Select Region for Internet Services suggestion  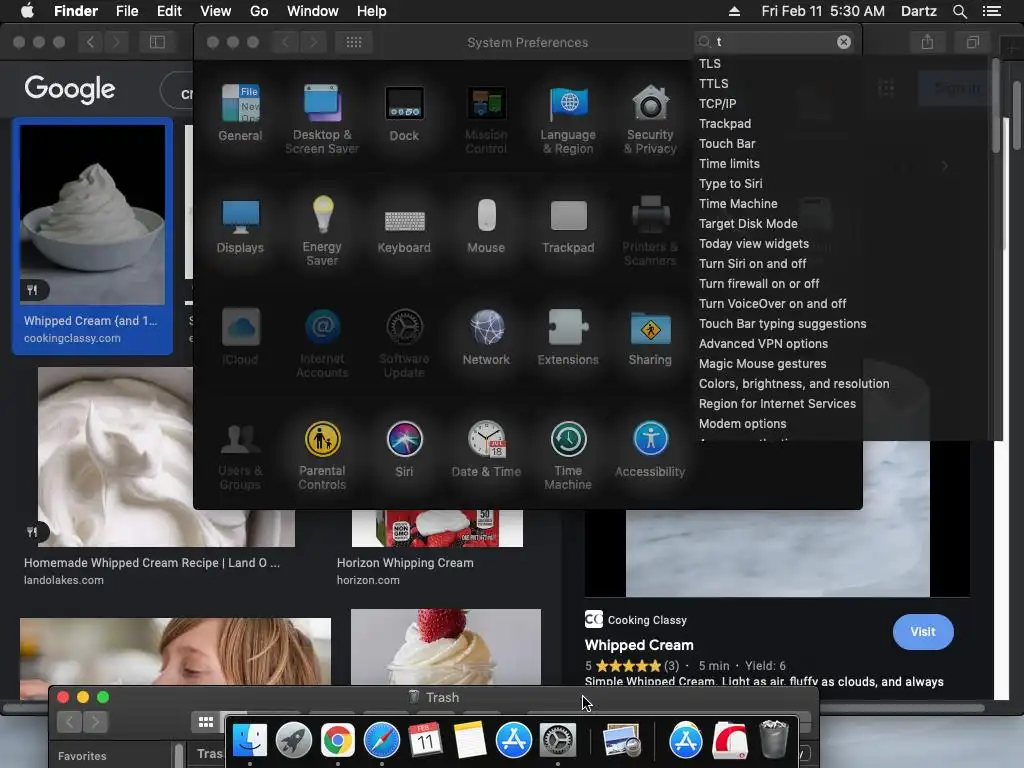pyautogui.click(x=778, y=404)
